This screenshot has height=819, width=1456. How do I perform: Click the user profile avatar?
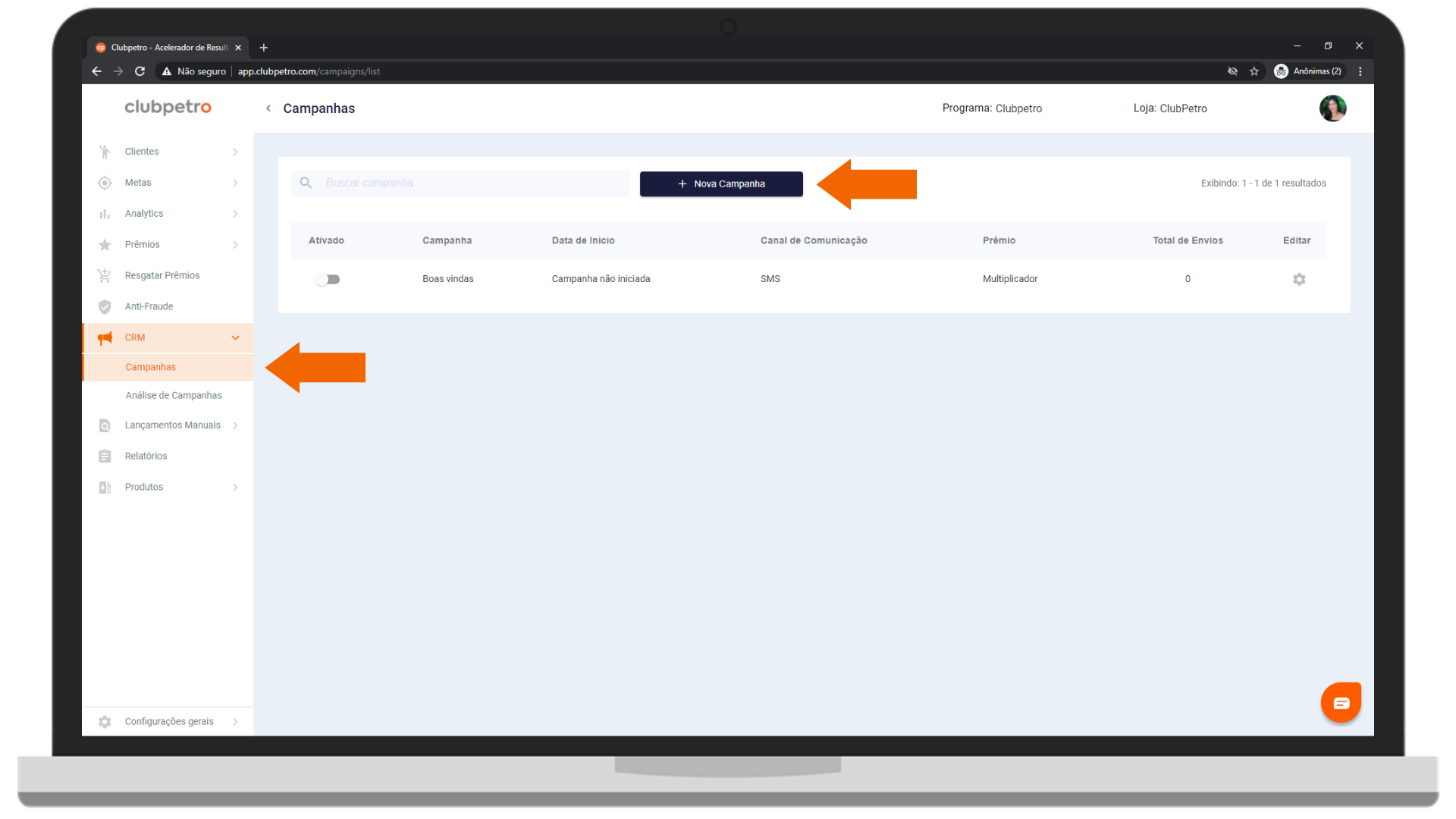[1332, 108]
